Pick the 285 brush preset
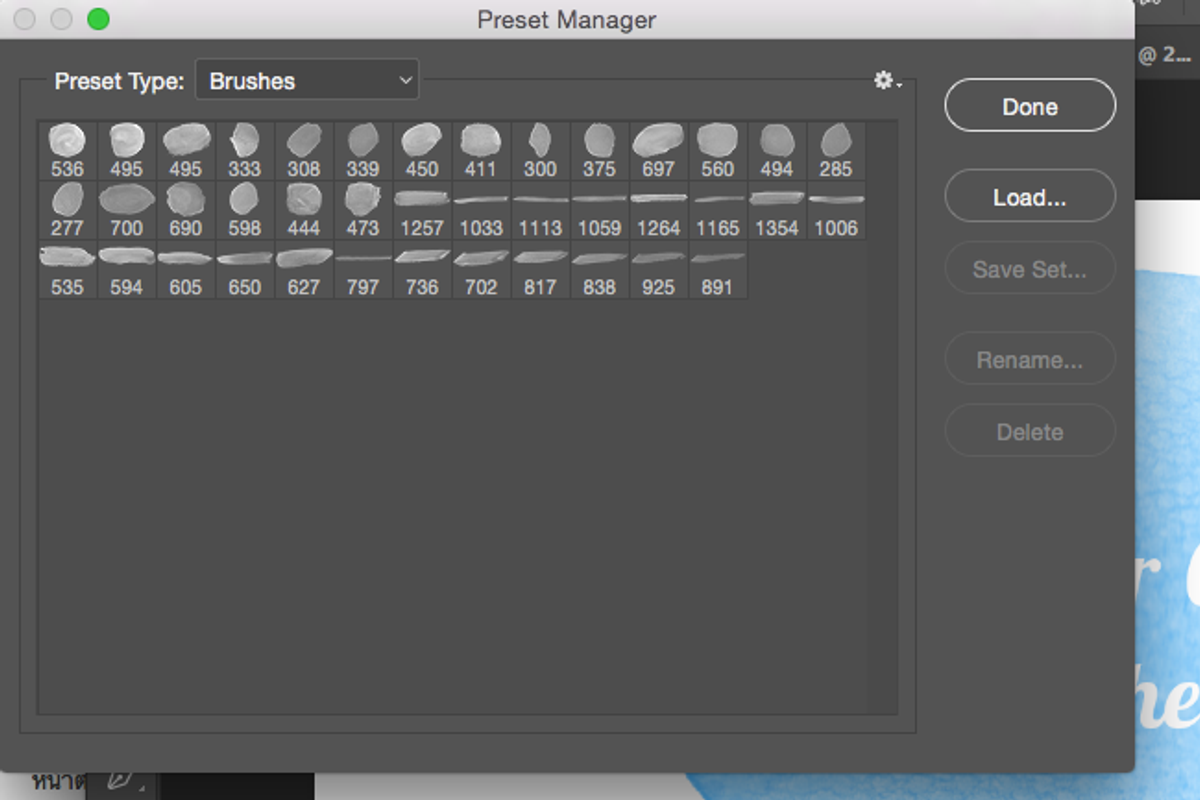This screenshot has width=1200, height=800. (x=836, y=151)
